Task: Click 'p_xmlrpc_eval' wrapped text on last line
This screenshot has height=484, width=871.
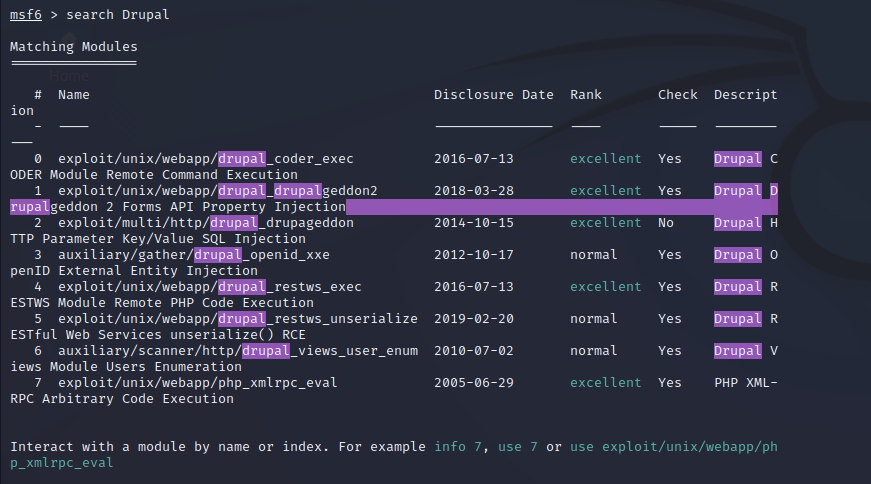Action: tap(62, 463)
